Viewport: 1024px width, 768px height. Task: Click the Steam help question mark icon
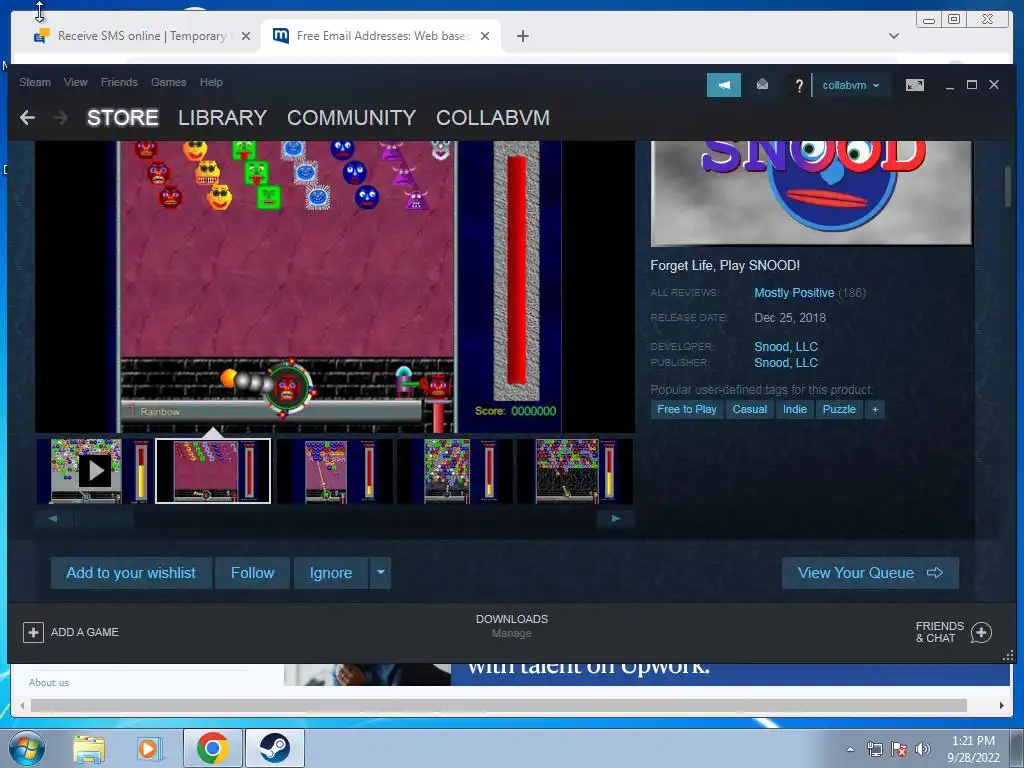click(x=799, y=86)
